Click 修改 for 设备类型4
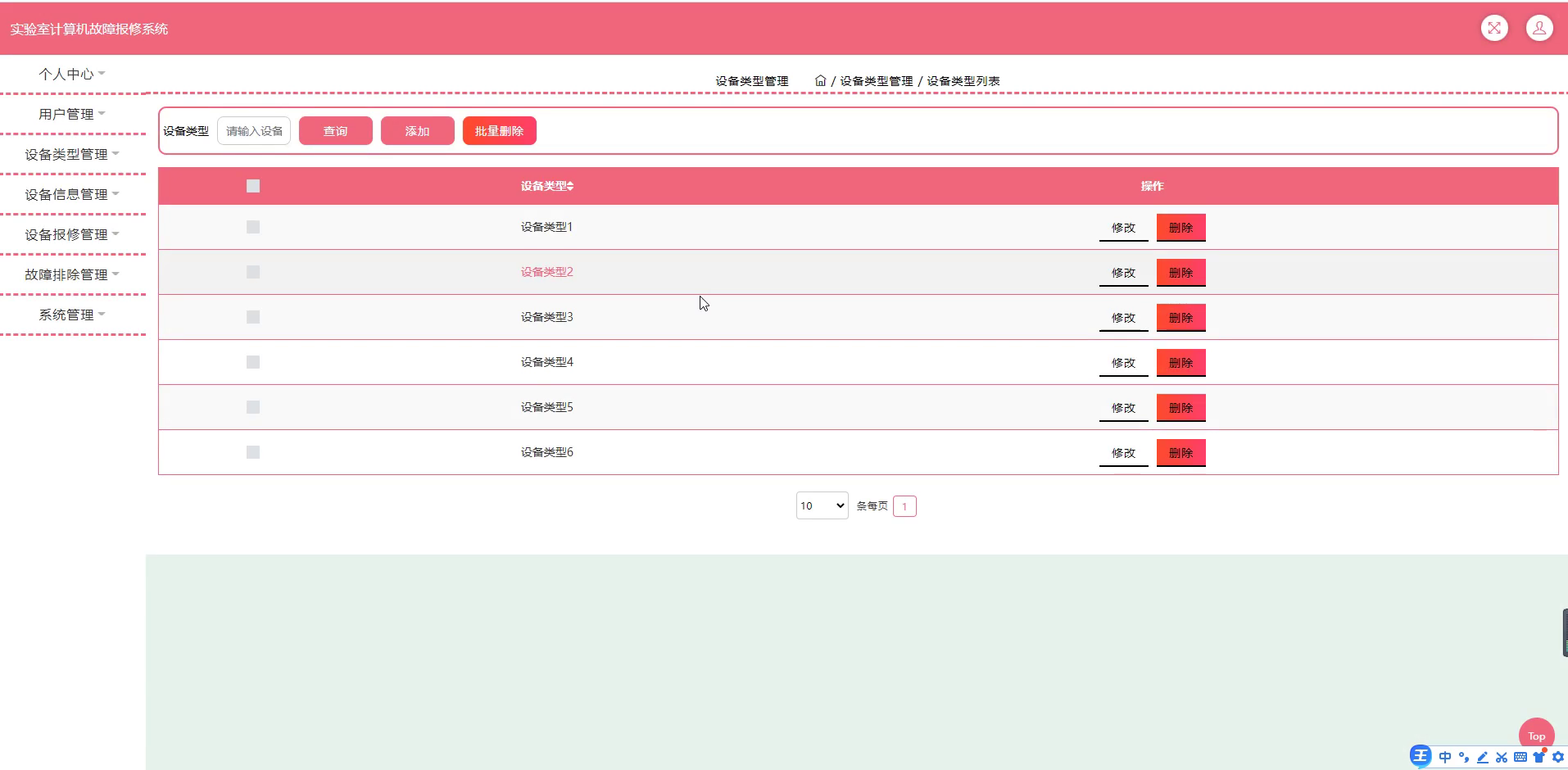1568x770 pixels. tap(1124, 363)
